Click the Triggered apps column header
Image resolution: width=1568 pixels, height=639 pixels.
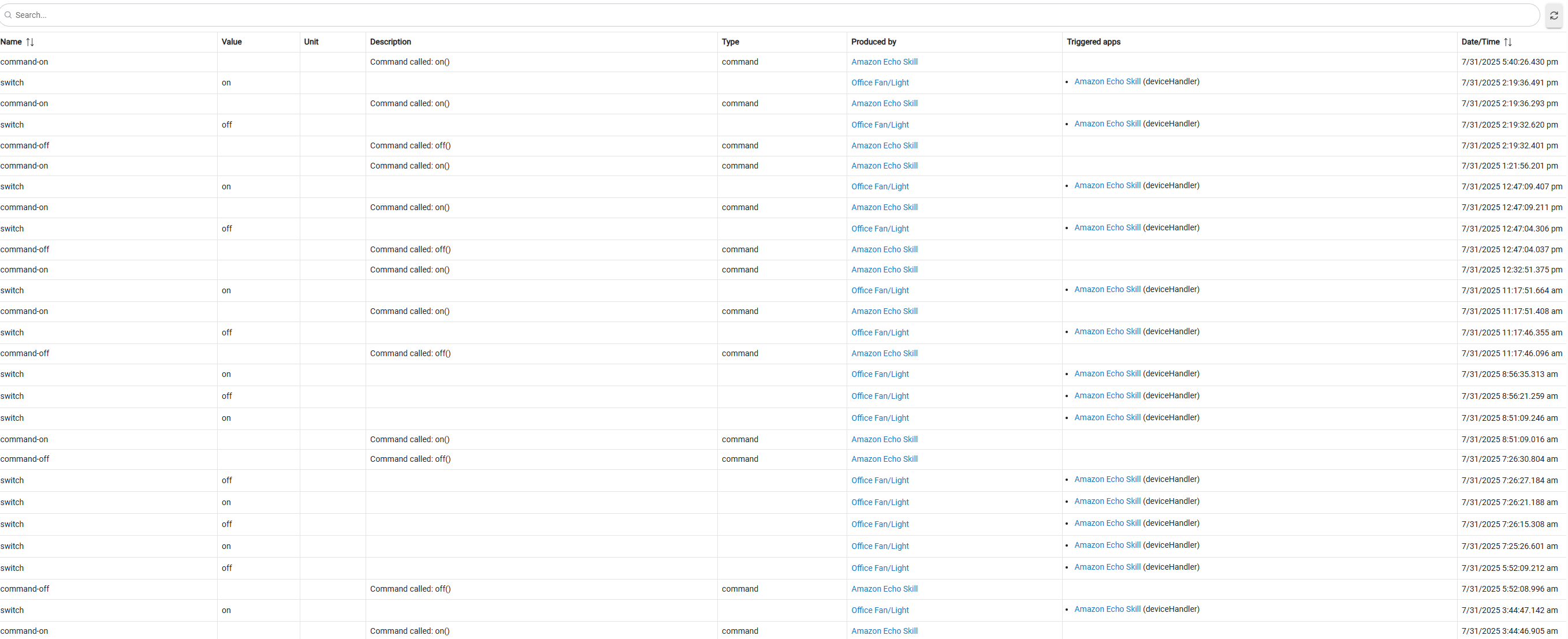point(1093,42)
